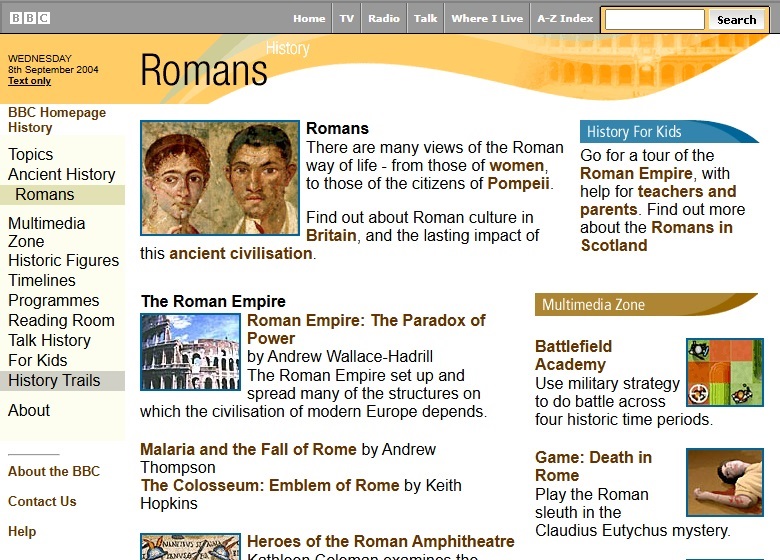
Task: Read Malaria and the Fall of Rome
Action: 249,449
